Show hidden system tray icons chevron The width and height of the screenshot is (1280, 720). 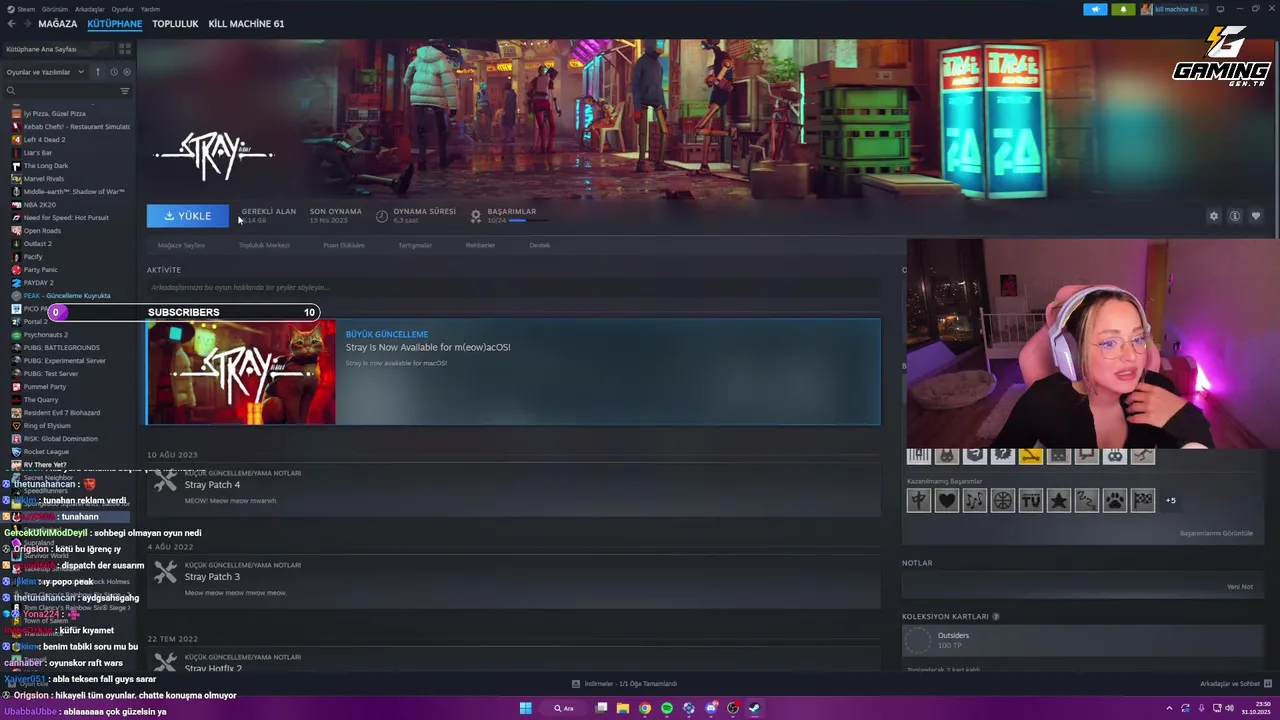coord(1169,708)
